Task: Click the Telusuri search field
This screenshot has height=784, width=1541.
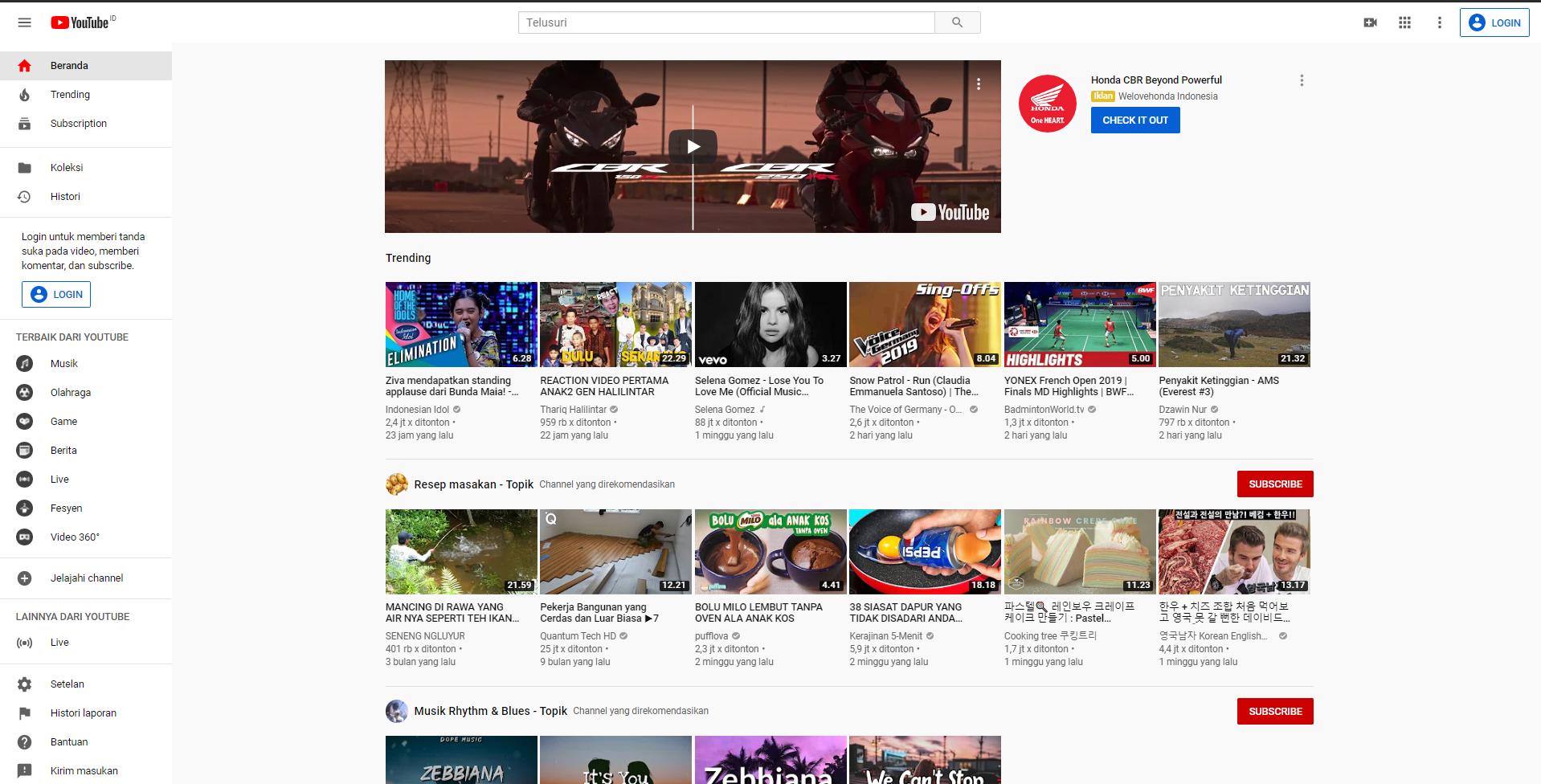Action: click(726, 22)
